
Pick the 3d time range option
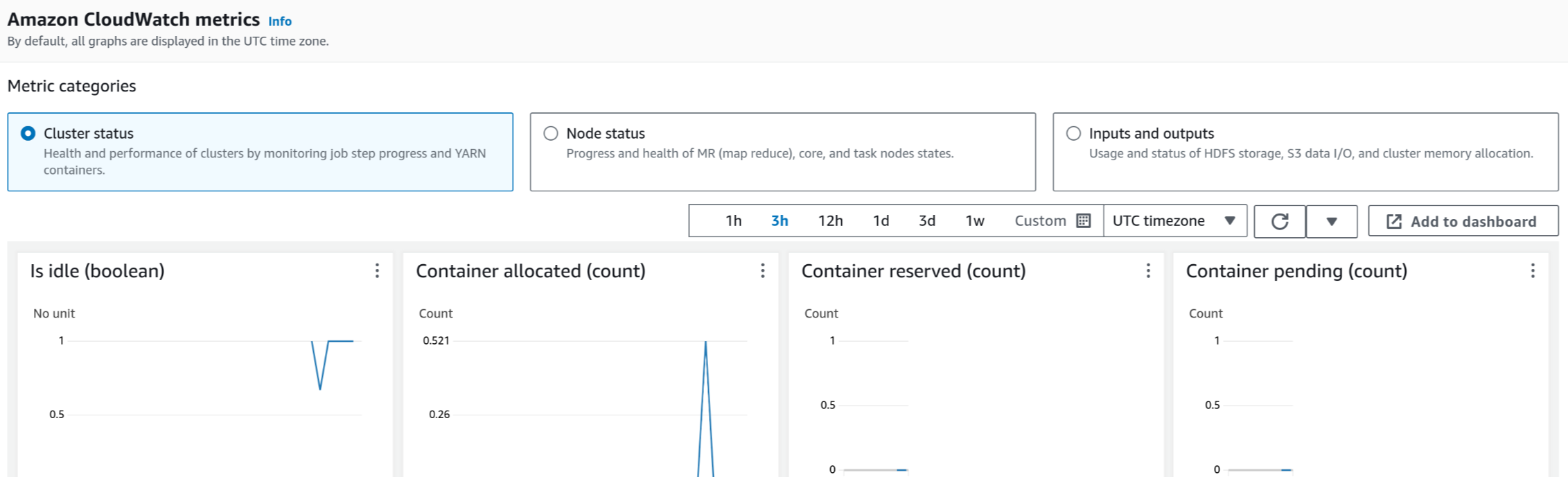(926, 220)
